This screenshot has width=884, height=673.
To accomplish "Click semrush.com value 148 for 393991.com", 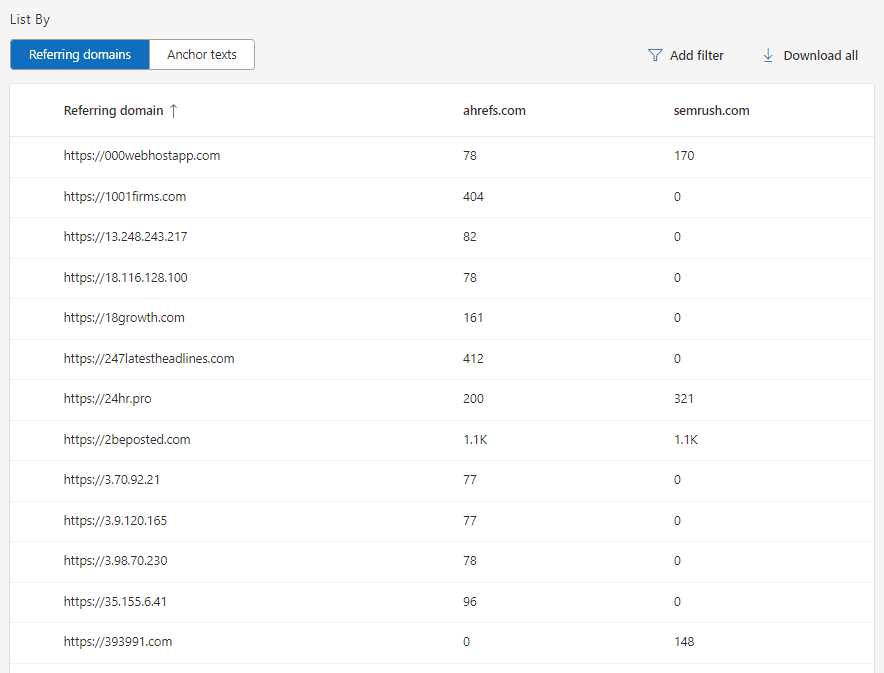I will (x=684, y=642).
